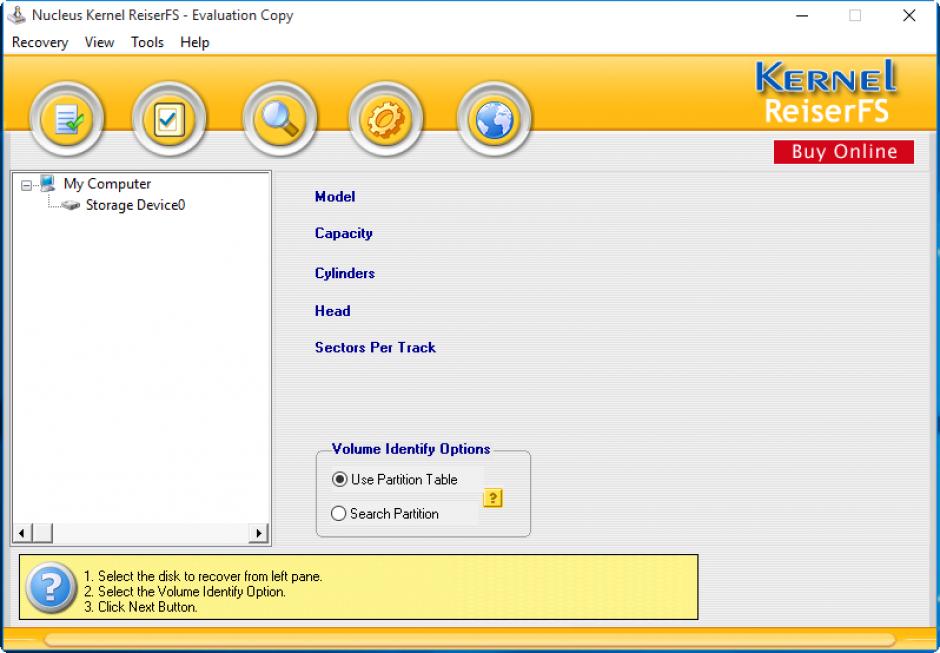The height and width of the screenshot is (653, 940).
Task: Click right arrow of tree horizontal scrollbar
Action: [x=258, y=532]
